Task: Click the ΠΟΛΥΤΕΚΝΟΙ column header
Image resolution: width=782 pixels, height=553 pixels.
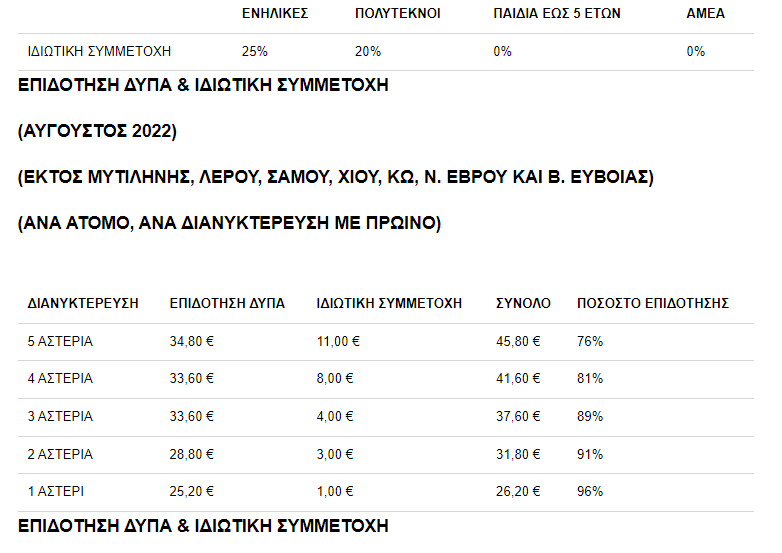Action: click(x=397, y=14)
